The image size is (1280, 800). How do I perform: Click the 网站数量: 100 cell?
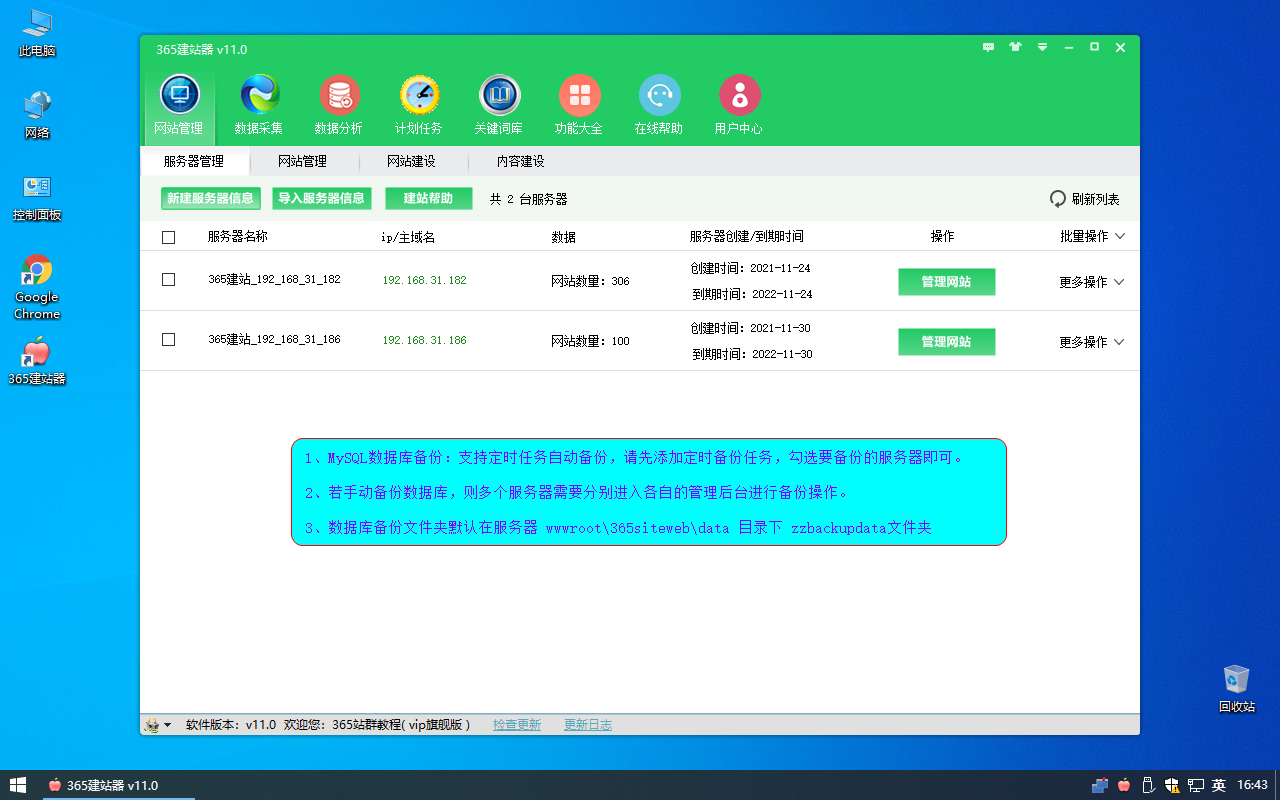click(x=590, y=342)
